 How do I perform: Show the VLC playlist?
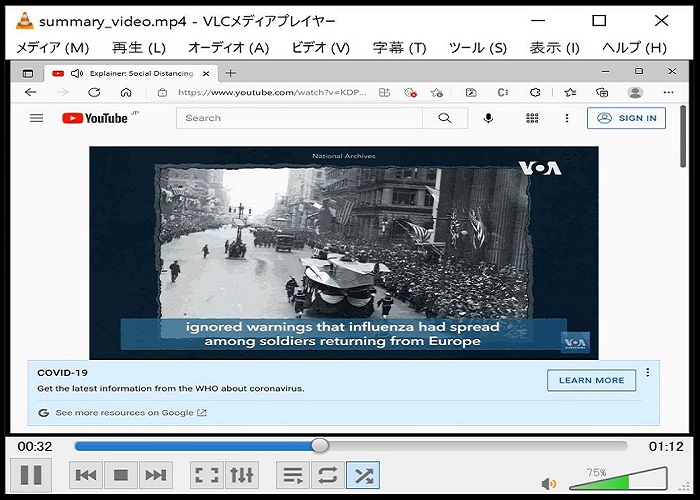tap(293, 475)
